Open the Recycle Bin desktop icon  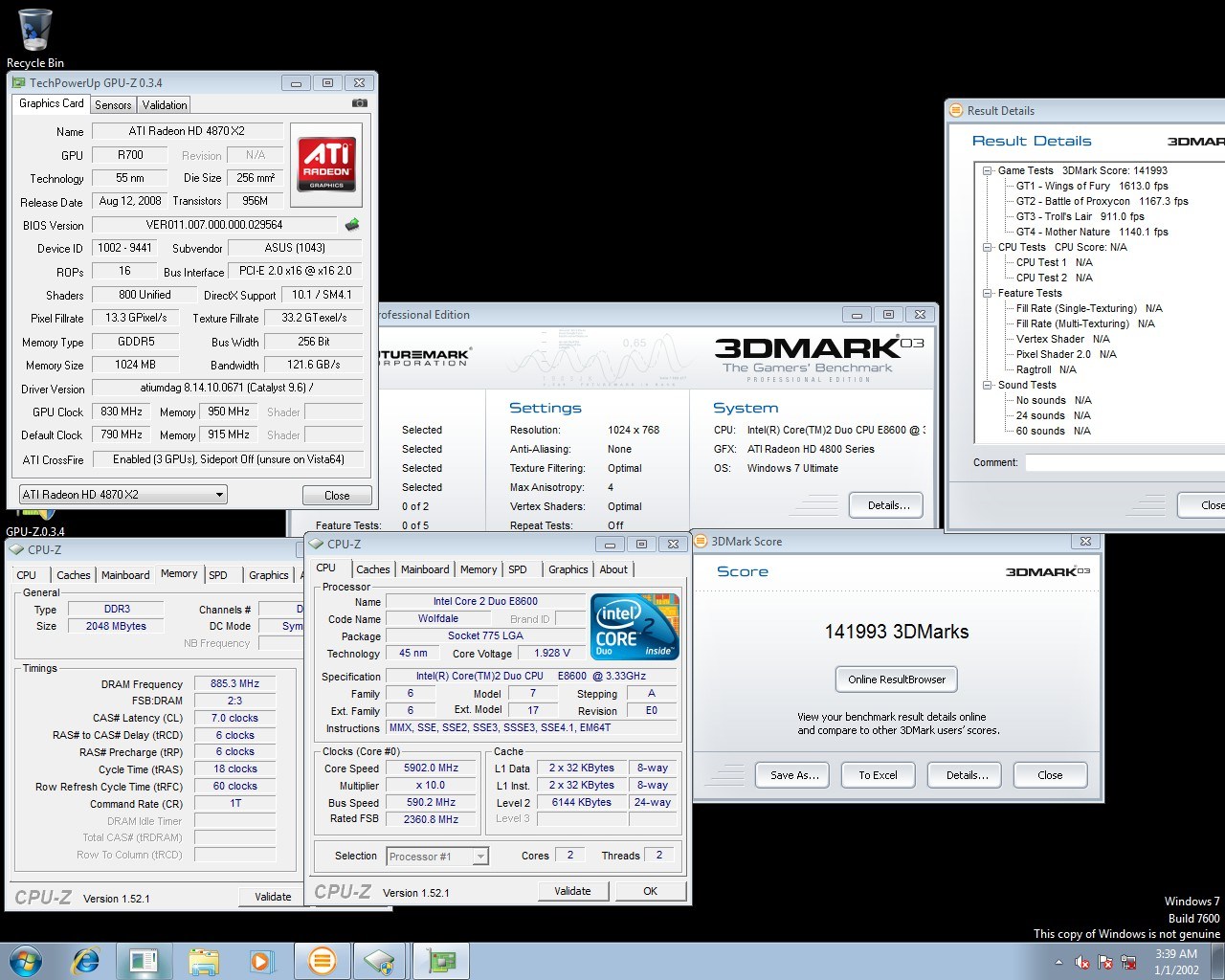(34, 38)
